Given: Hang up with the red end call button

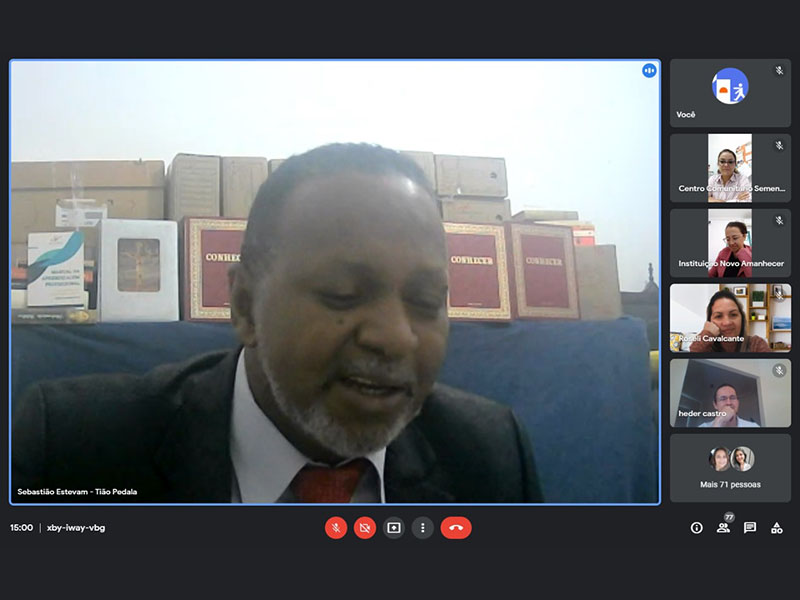Looking at the screenshot, I should pyautogui.click(x=456, y=528).
